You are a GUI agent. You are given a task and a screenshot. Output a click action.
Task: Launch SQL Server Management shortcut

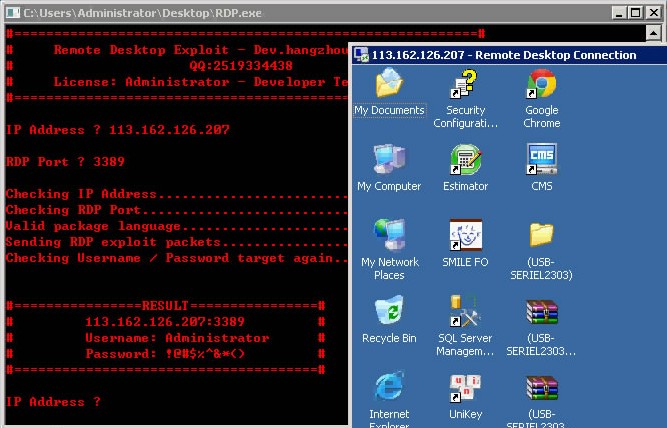(465, 312)
